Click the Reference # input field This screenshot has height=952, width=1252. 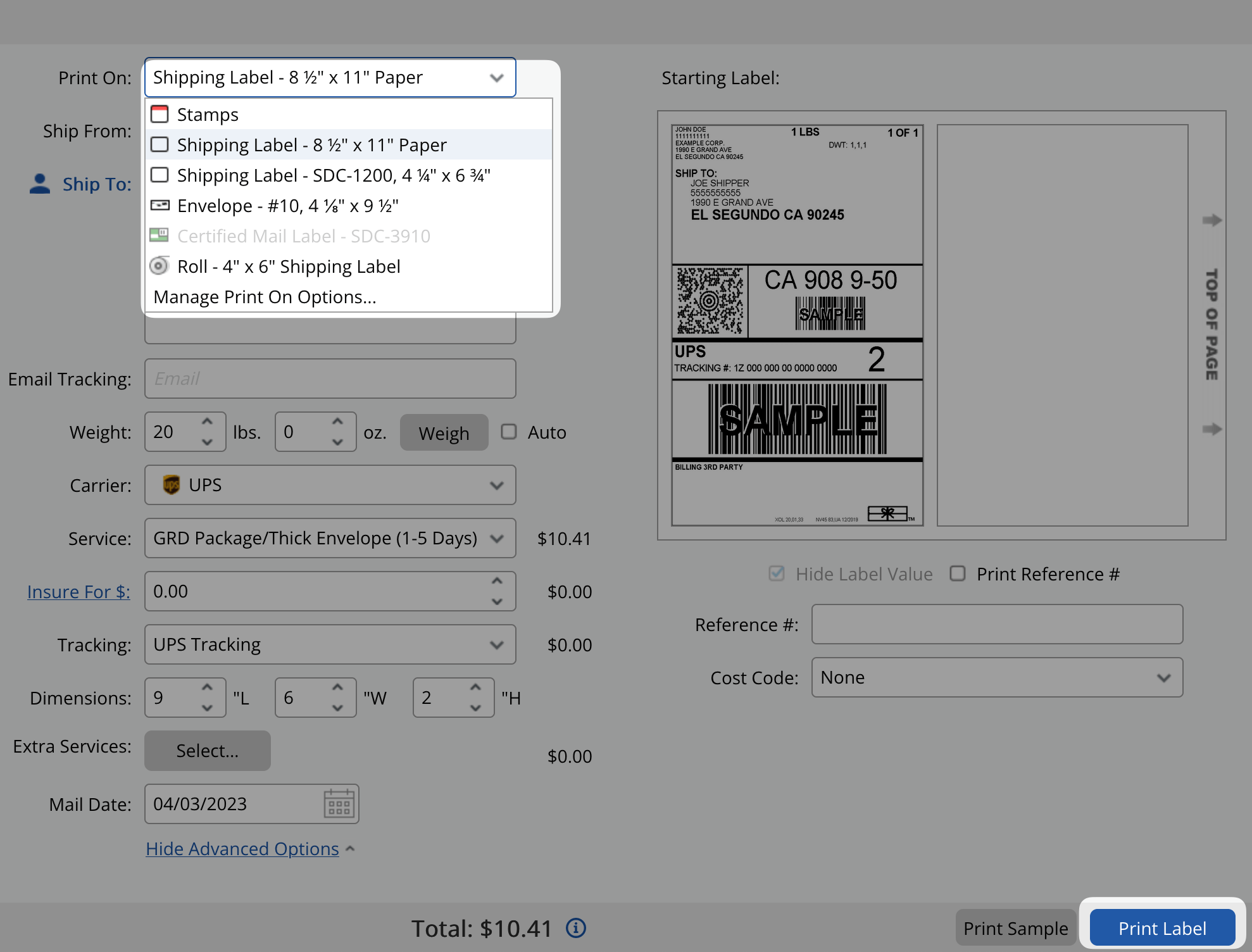pyautogui.click(x=997, y=624)
